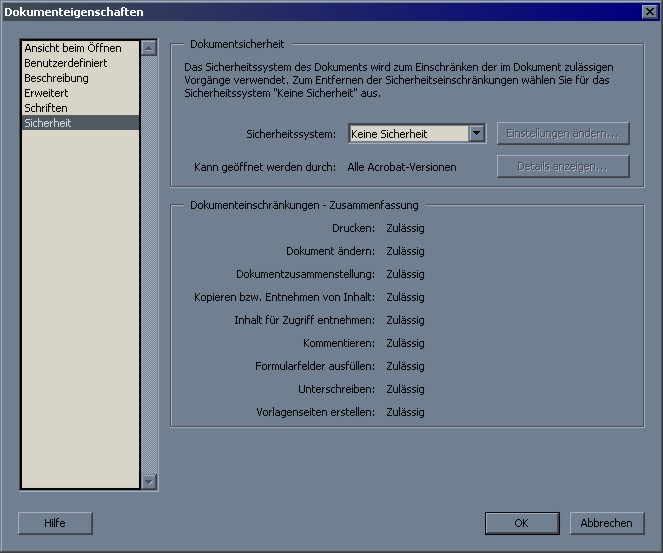Switch to the 'Schriften' category
Viewport: 663px width, 553px height.
click(80, 108)
